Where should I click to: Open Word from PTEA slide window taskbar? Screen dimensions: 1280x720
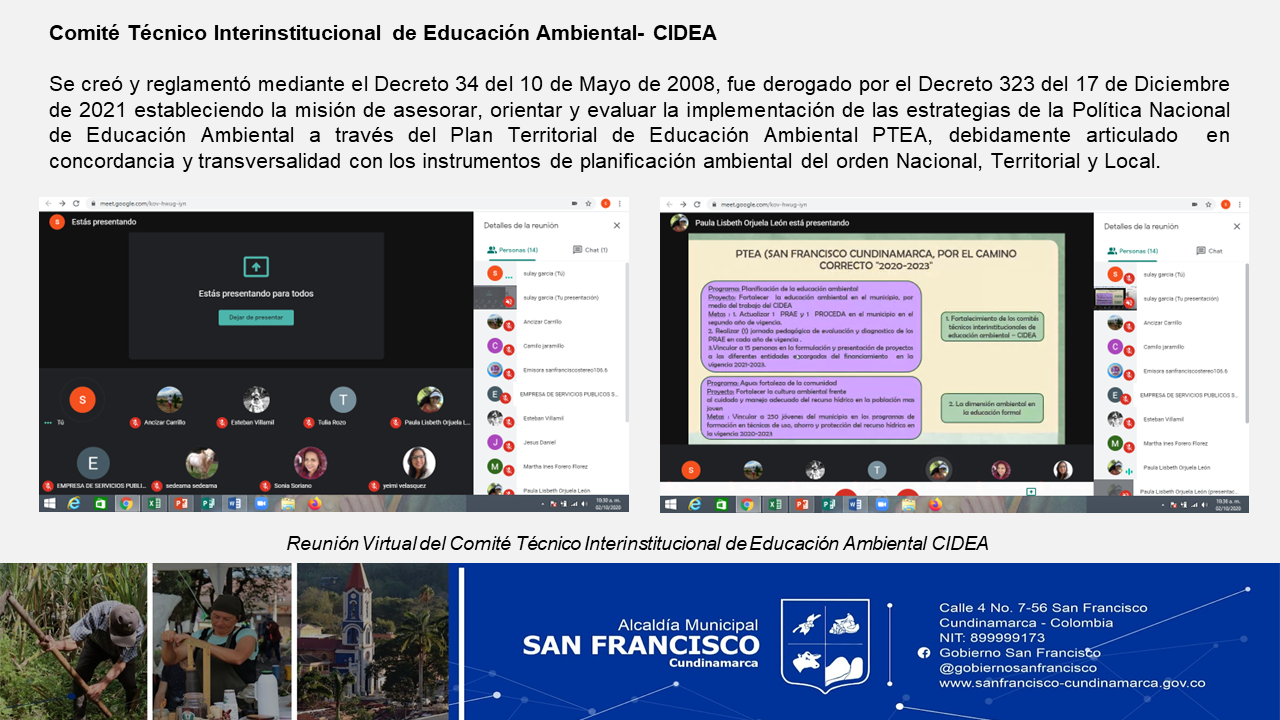[855, 504]
